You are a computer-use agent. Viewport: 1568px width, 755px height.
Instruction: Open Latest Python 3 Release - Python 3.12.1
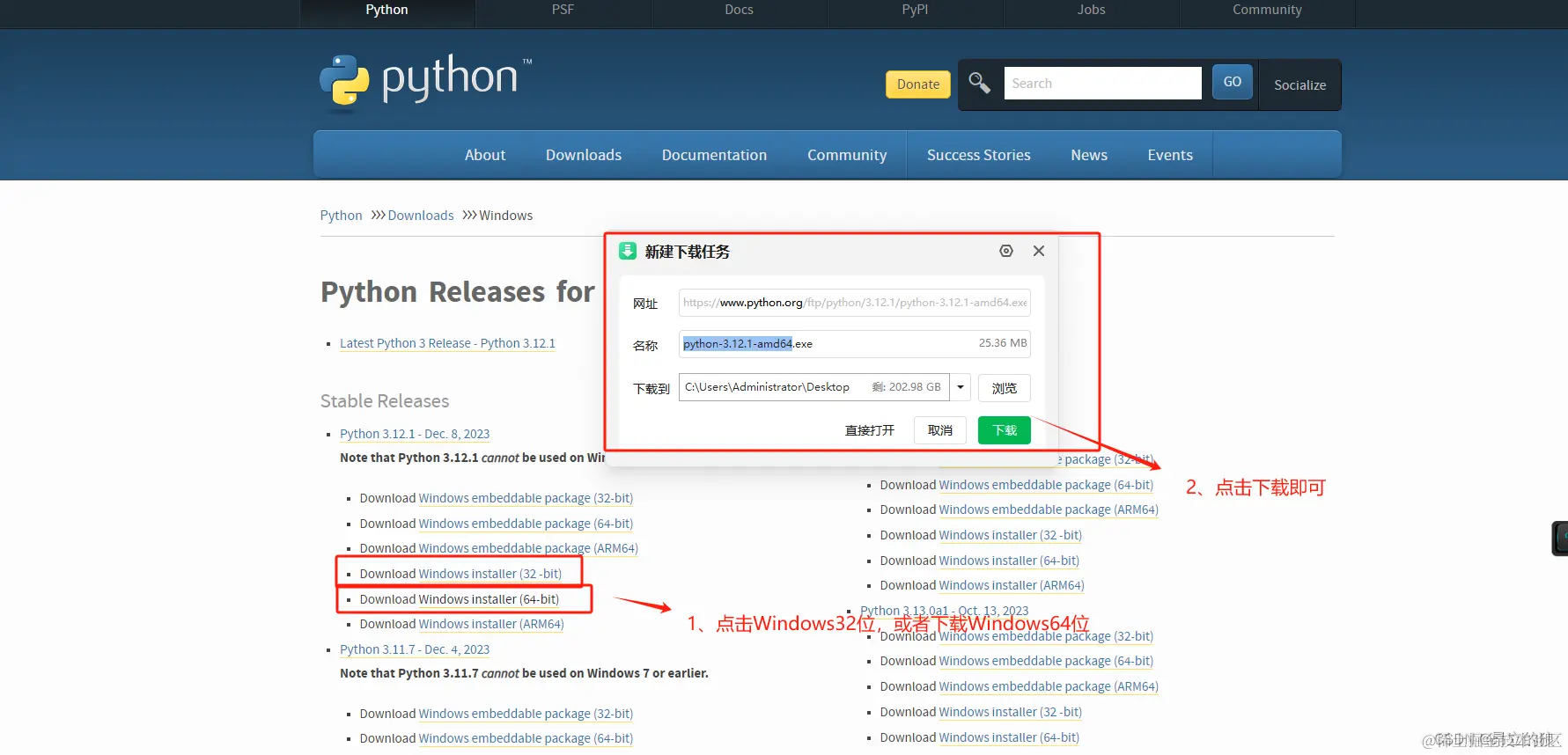pos(447,343)
